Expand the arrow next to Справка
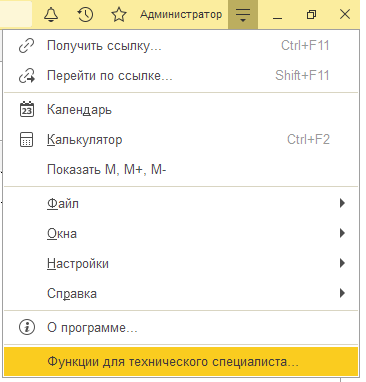366x382 pixels. tap(342, 293)
